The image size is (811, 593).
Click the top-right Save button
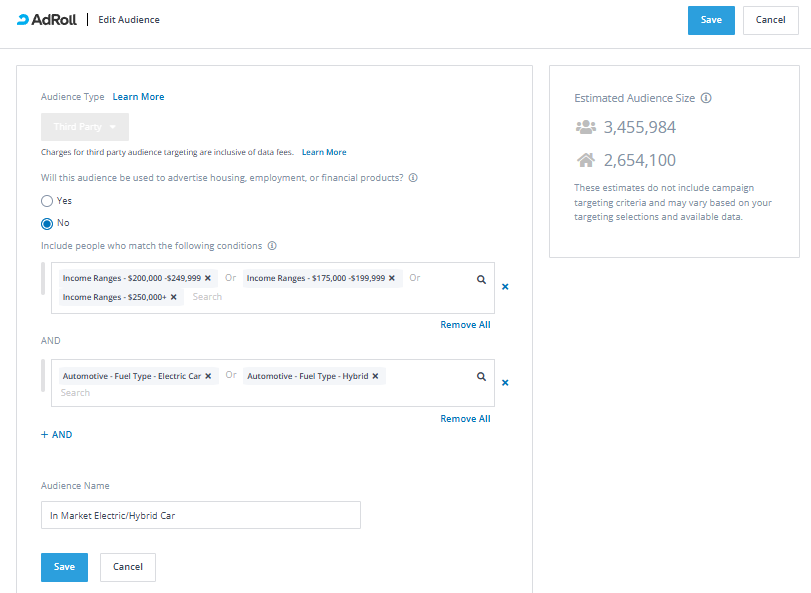click(711, 20)
